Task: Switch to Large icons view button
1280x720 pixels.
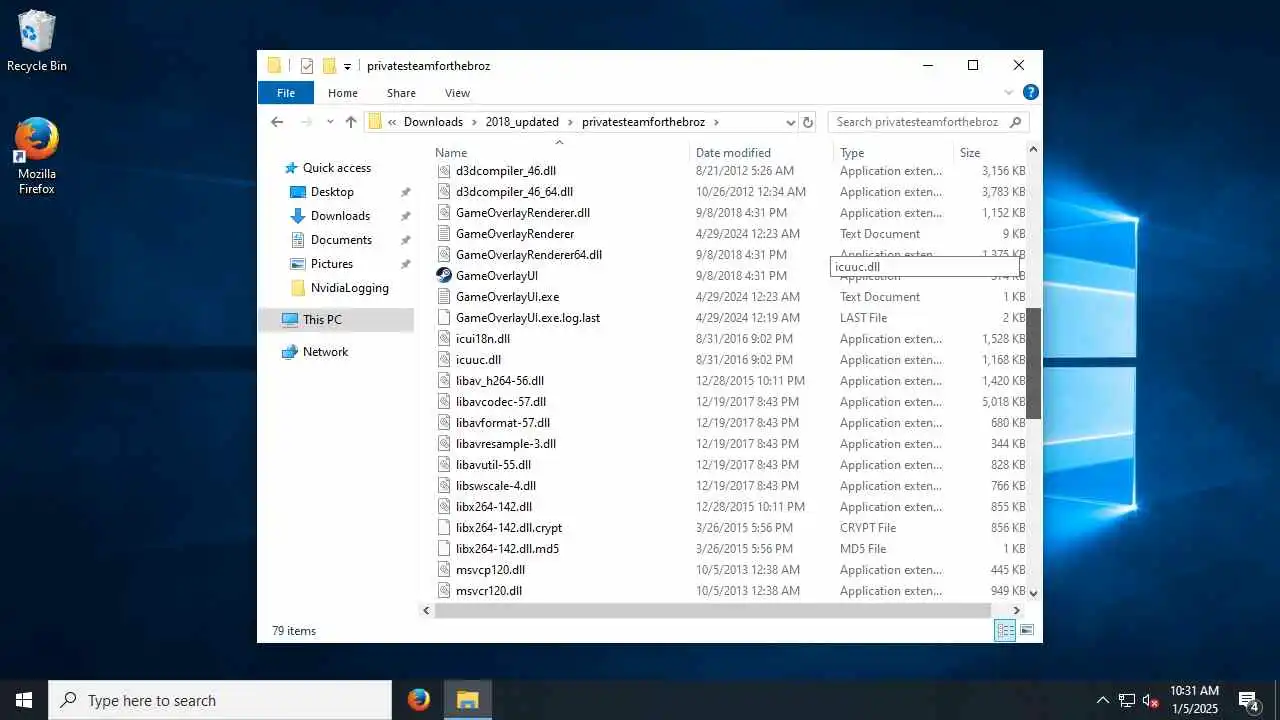Action: click(x=1026, y=630)
